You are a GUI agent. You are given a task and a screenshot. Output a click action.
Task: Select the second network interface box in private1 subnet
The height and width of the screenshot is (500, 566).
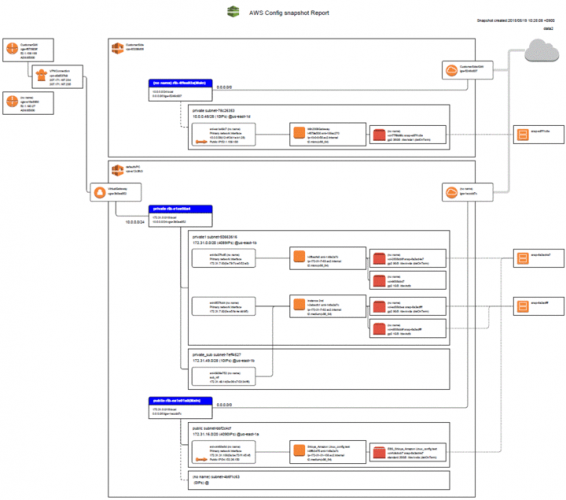click(224, 306)
